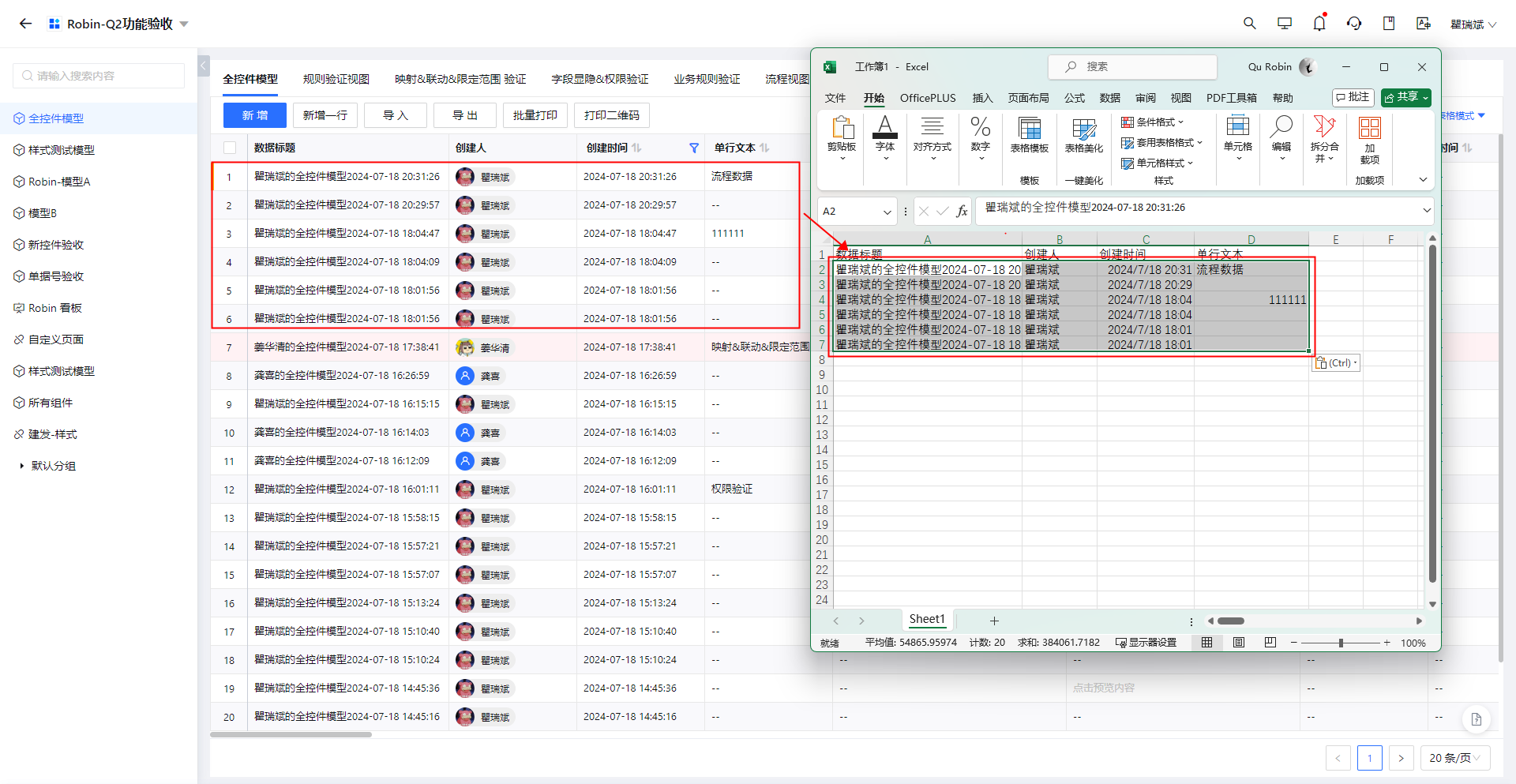Sort by 单行文本 column sort arrows

764,148
